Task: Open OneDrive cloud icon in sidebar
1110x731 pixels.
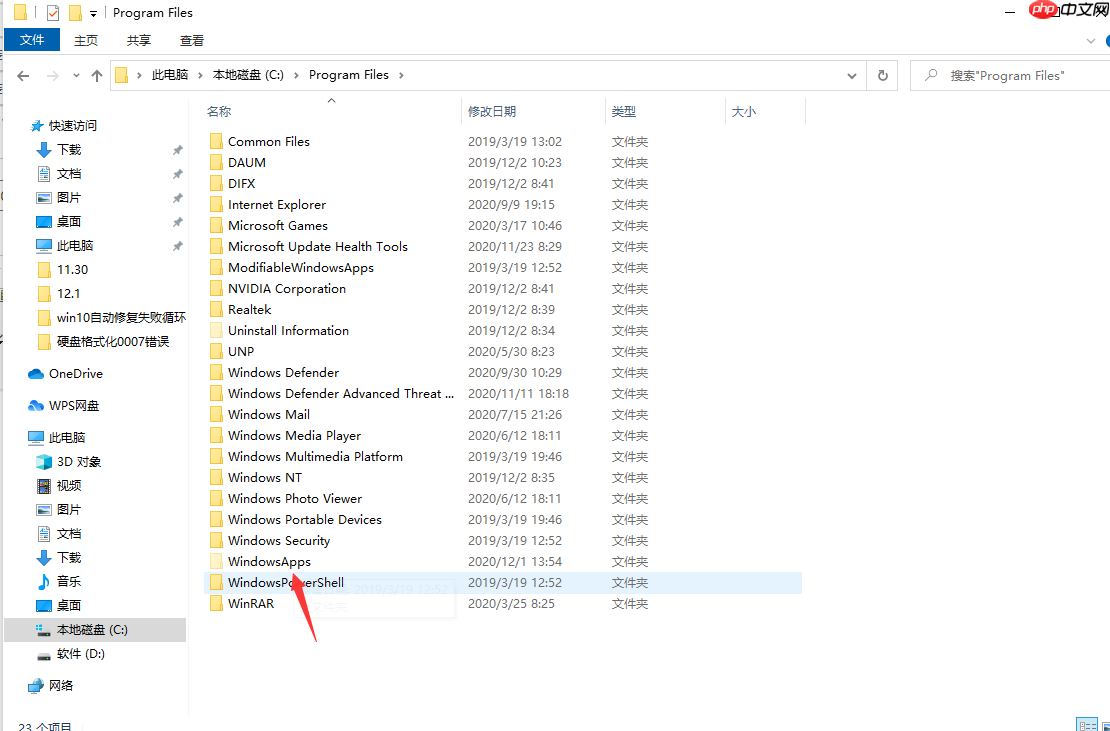Action: [35, 374]
